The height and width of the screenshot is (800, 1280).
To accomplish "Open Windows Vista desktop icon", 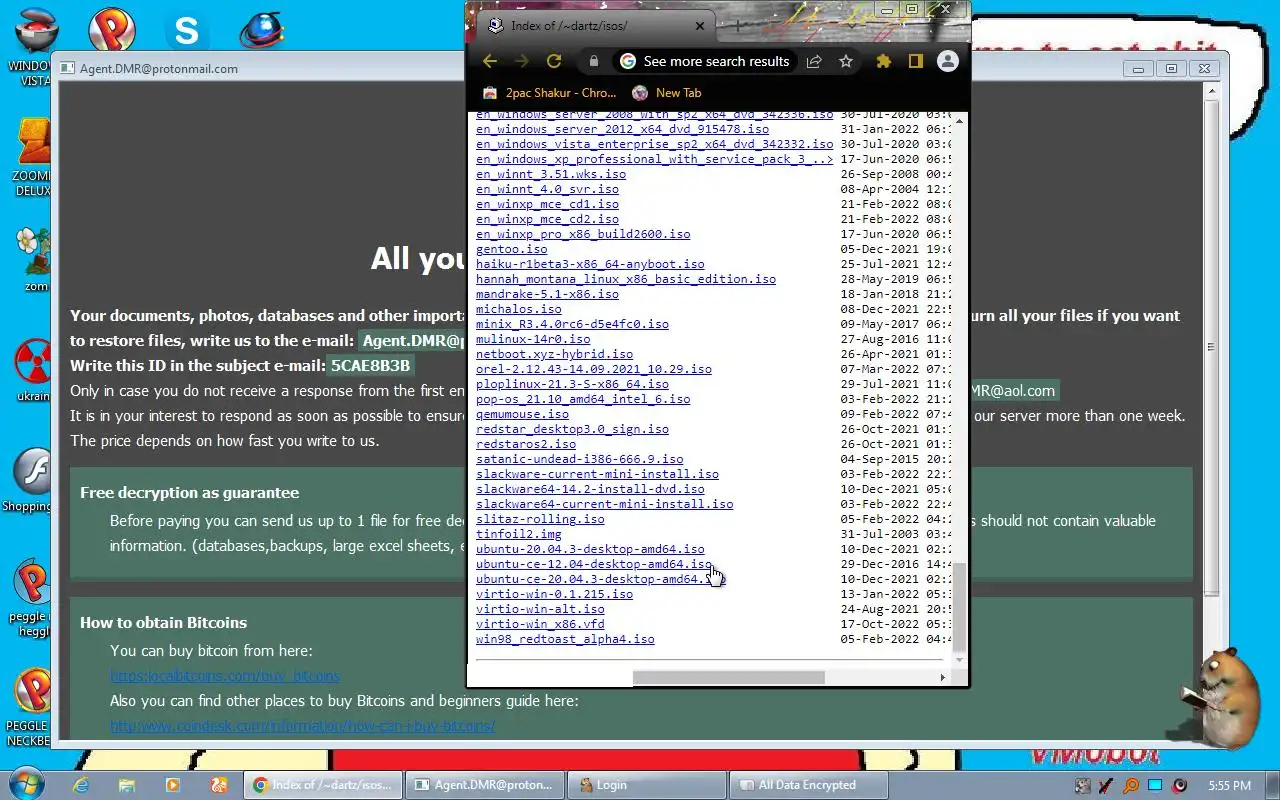I will 35,45.
